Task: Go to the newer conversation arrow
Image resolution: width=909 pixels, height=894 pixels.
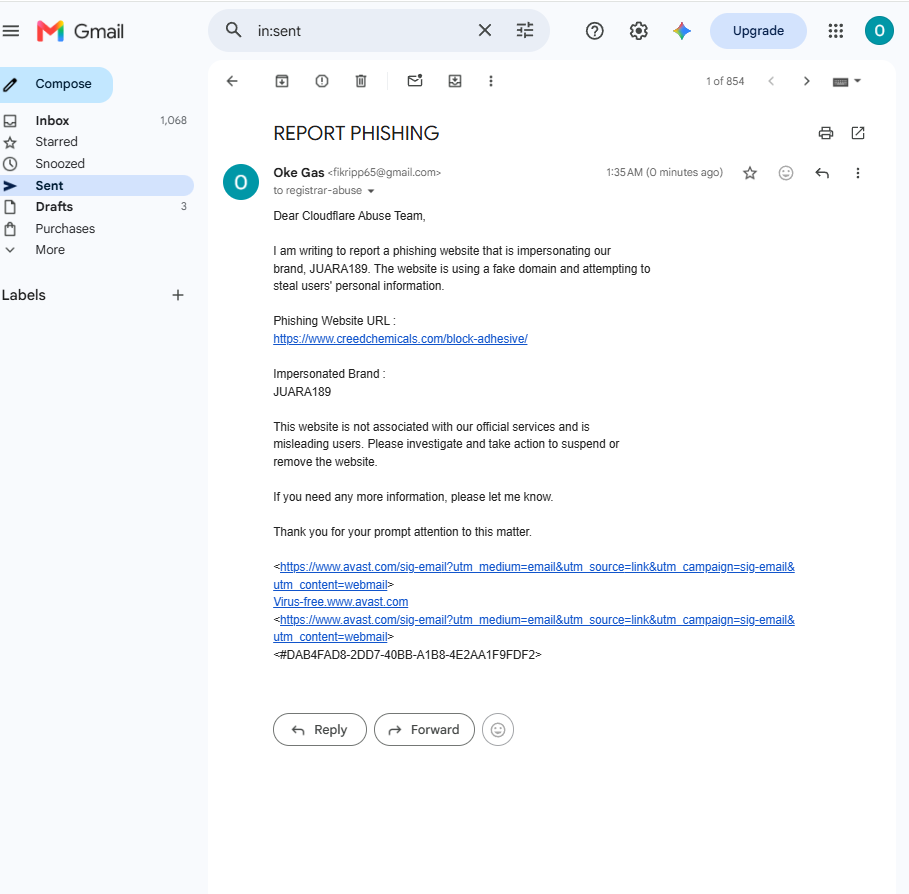Action: click(771, 81)
